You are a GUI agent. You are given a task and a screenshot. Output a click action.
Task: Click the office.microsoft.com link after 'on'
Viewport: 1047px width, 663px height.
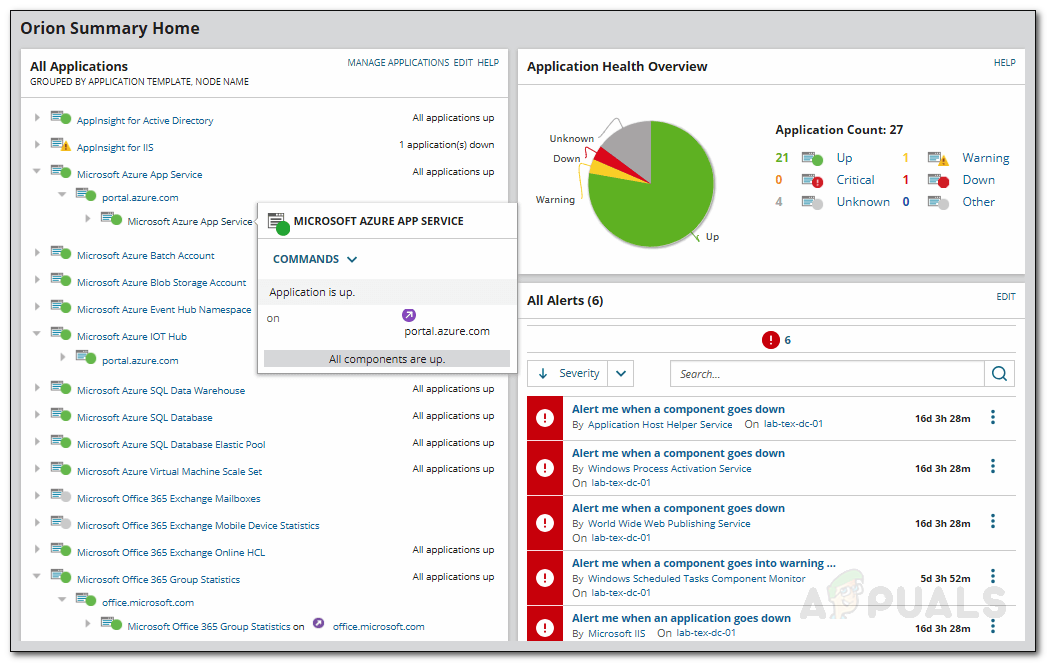pos(379,627)
